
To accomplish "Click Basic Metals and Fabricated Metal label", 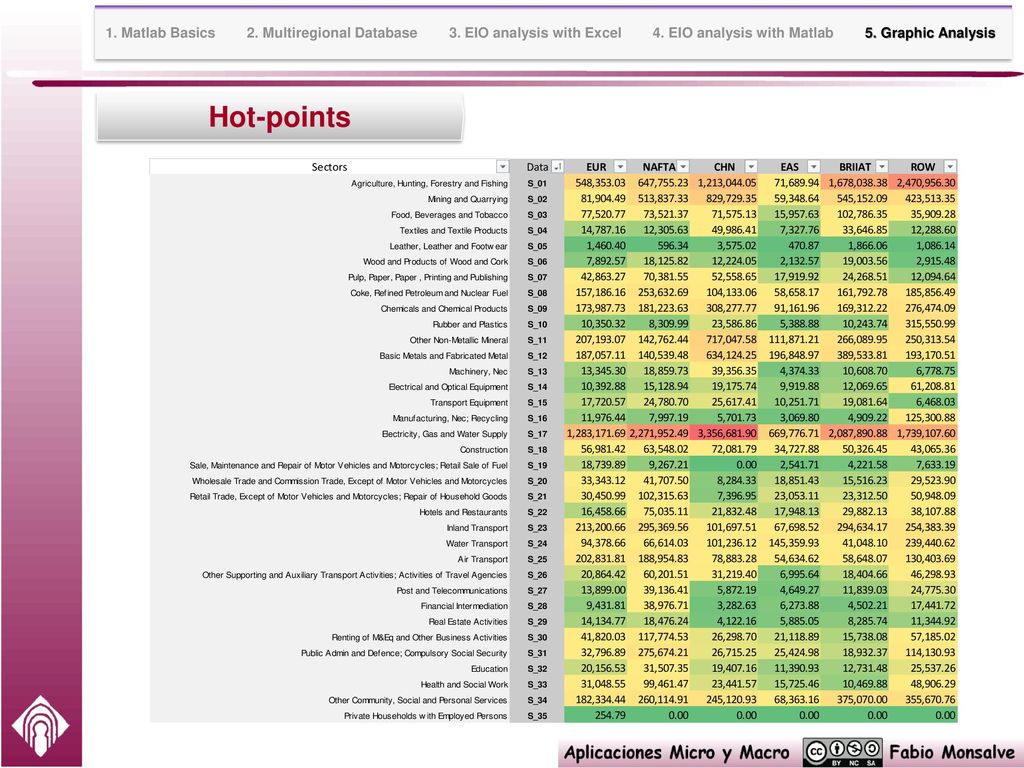I will (x=443, y=356).
